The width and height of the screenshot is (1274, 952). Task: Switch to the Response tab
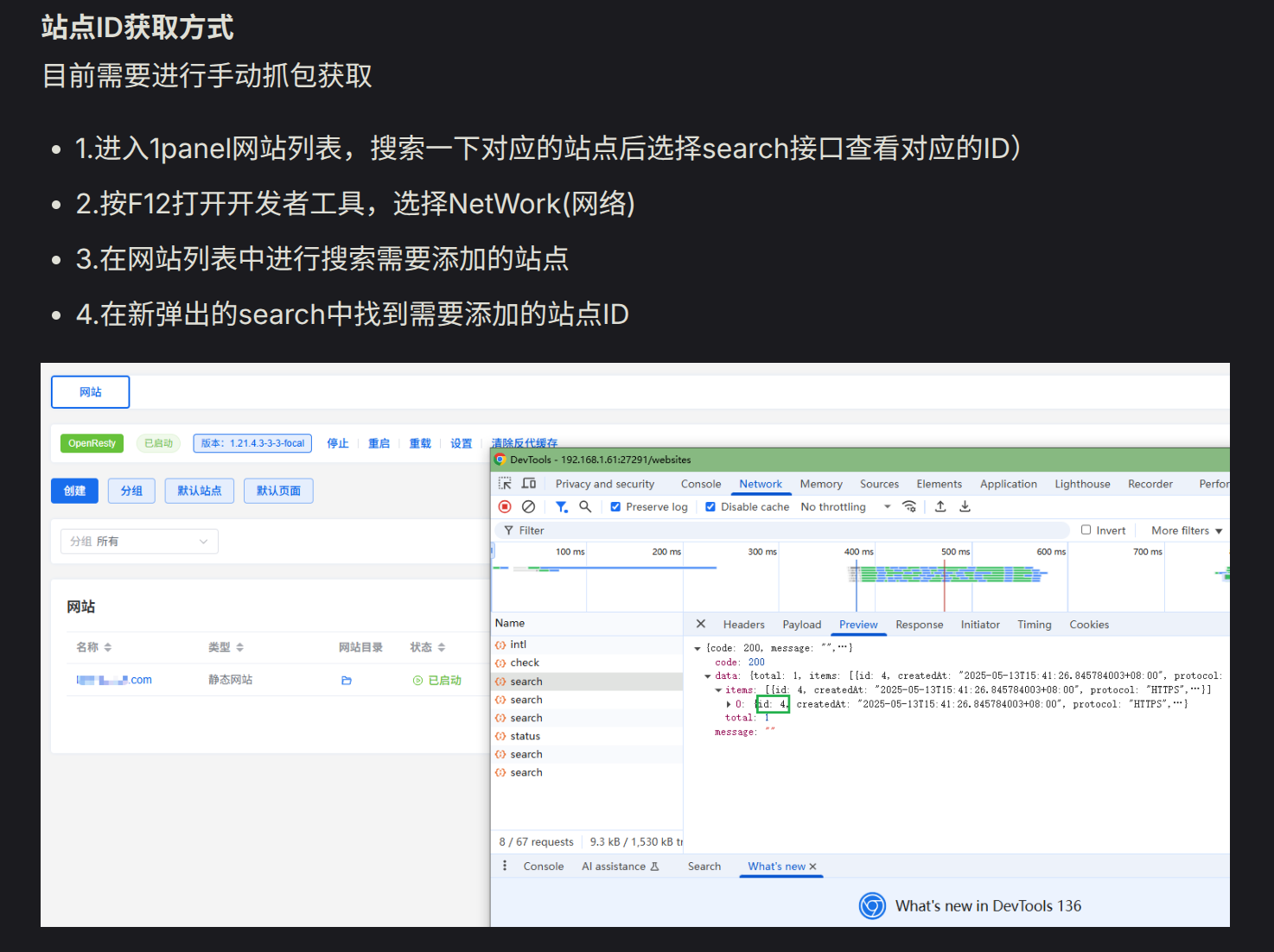(x=920, y=625)
